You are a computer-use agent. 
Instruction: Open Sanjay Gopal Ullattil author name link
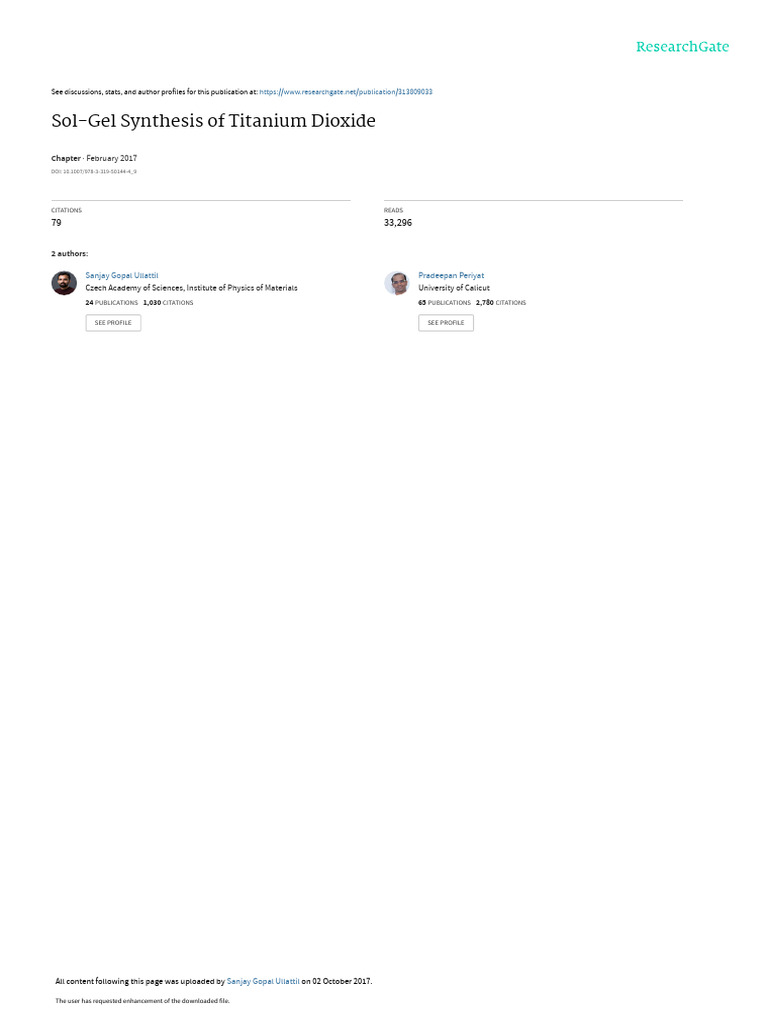pos(121,276)
